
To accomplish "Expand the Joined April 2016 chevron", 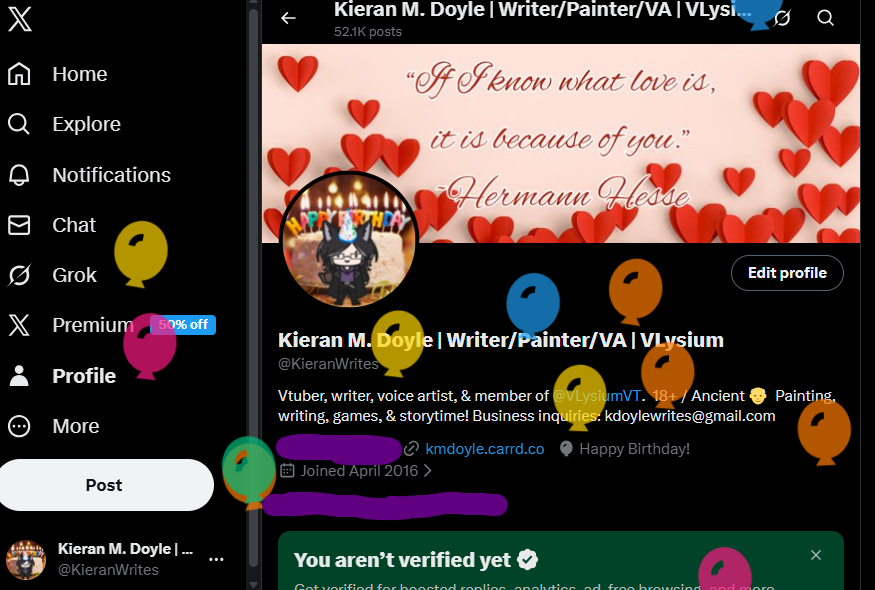I will pos(427,471).
